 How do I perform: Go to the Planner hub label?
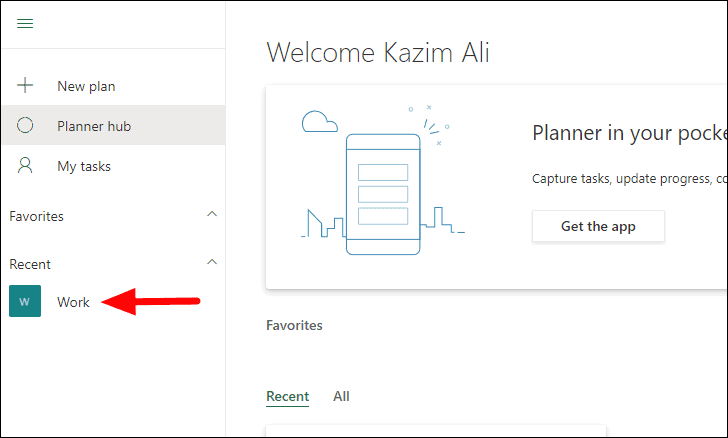[x=94, y=126]
